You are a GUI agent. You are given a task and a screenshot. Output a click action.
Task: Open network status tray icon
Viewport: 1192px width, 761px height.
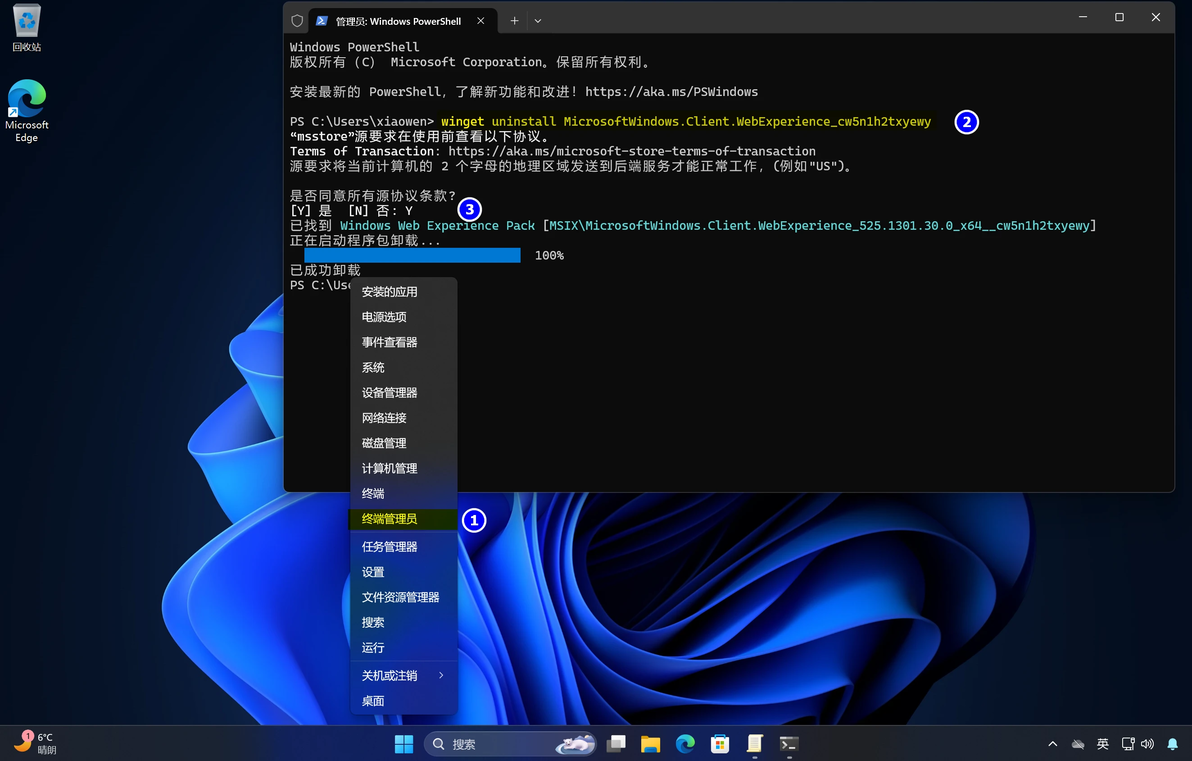(1128, 744)
